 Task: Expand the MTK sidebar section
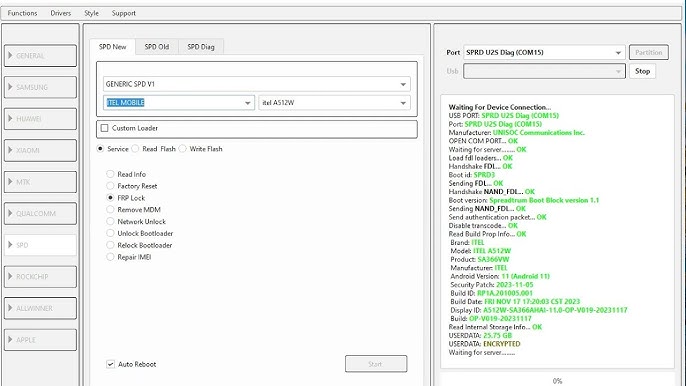coord(40,182)
